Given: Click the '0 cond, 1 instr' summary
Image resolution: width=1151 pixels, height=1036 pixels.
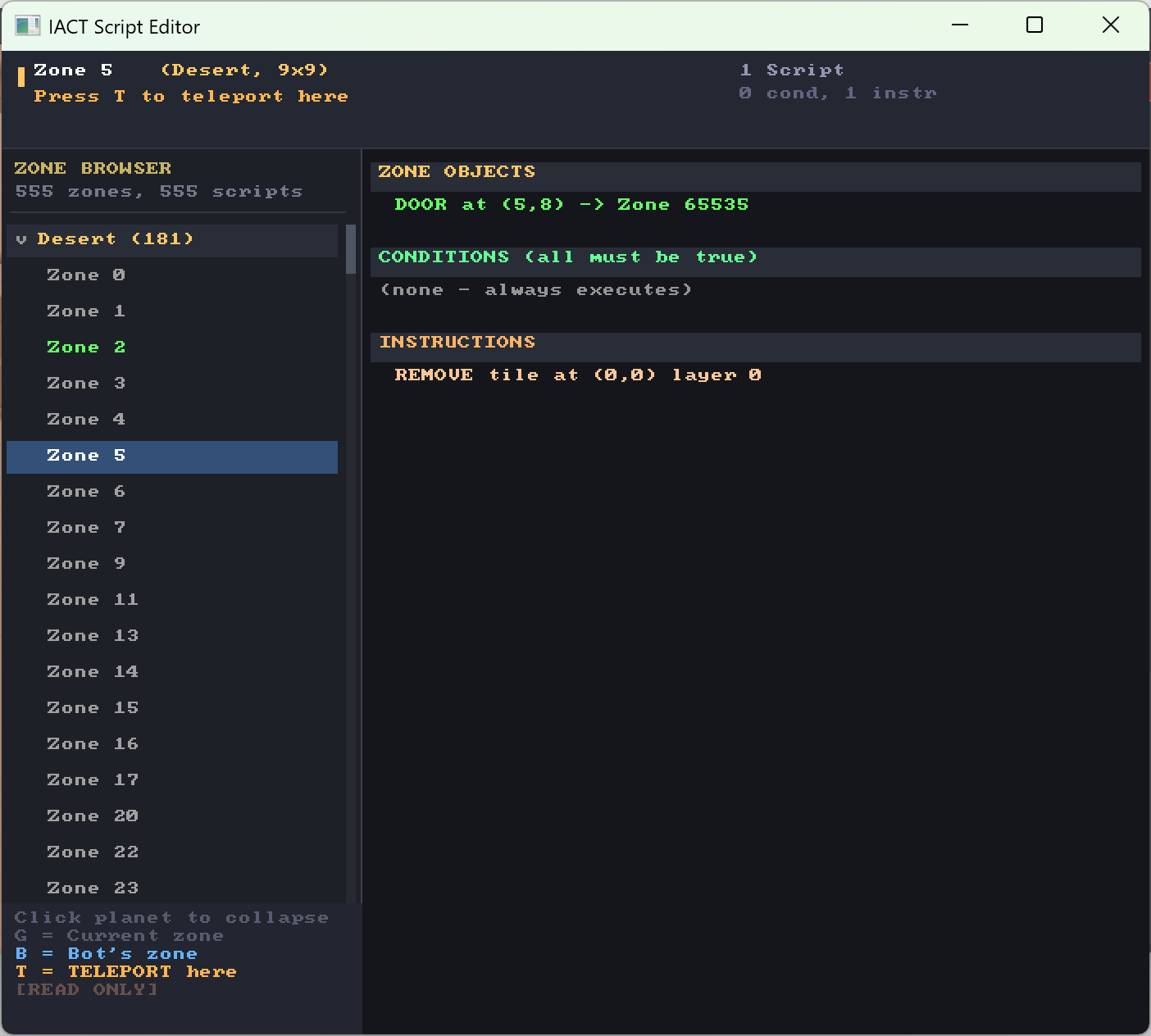Looking at the screenshot, I should click(837, 93).
